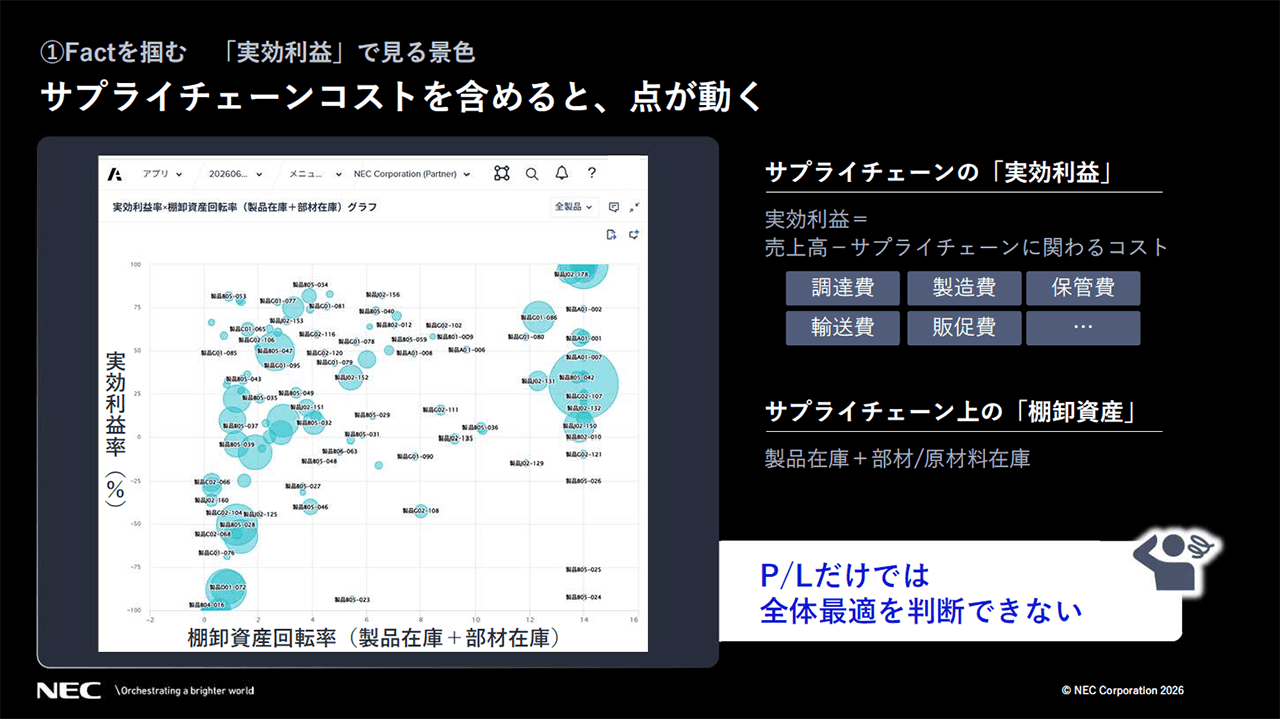This screenshot has width=1280, height=719.
Task: Click the 製造費 cost box
Action: [964, 288]
